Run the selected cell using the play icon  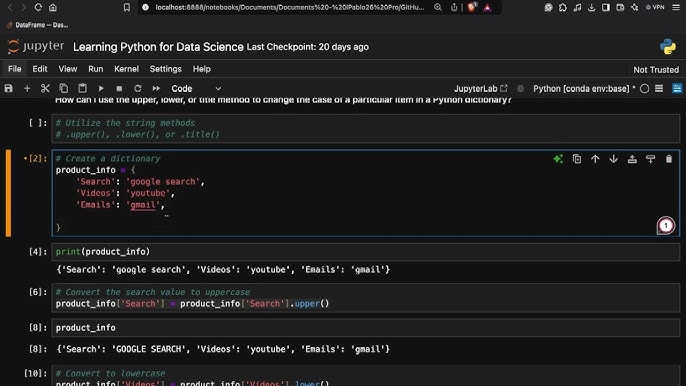101,88
